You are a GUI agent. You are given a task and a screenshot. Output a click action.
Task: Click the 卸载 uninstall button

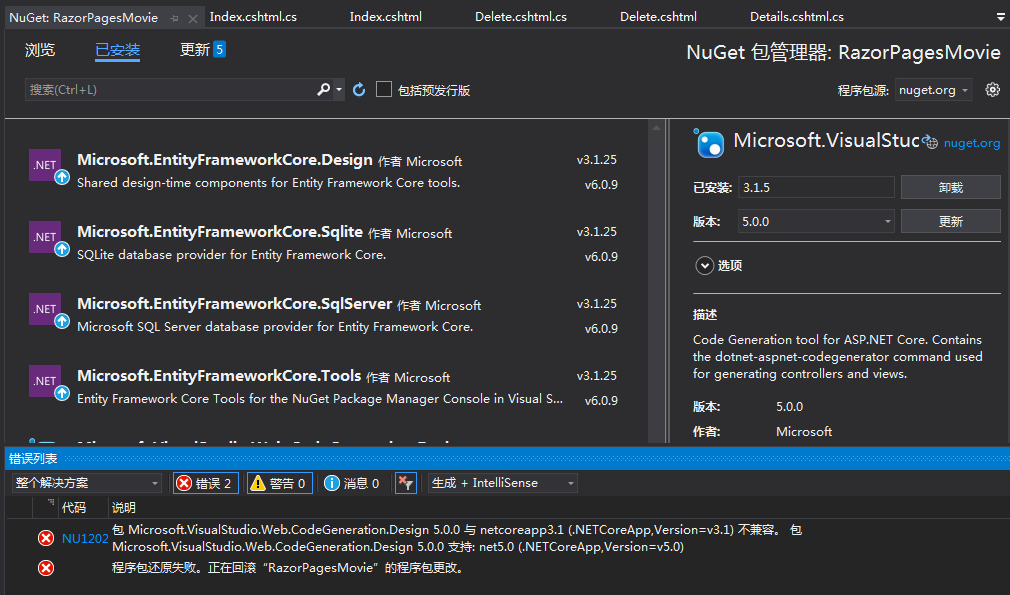pos(950,187)
